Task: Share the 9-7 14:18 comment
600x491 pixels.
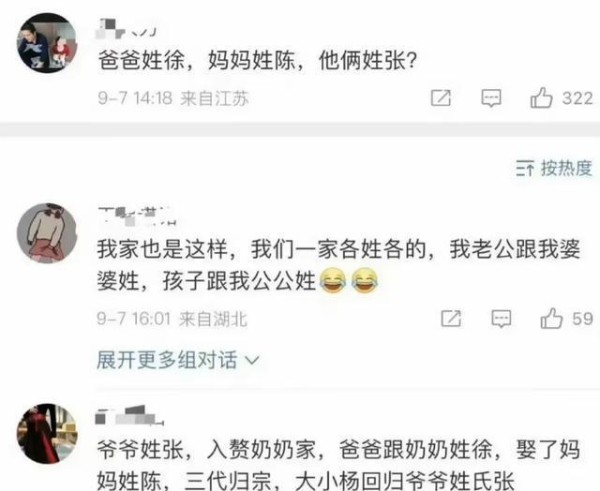Action: (441, 98)
